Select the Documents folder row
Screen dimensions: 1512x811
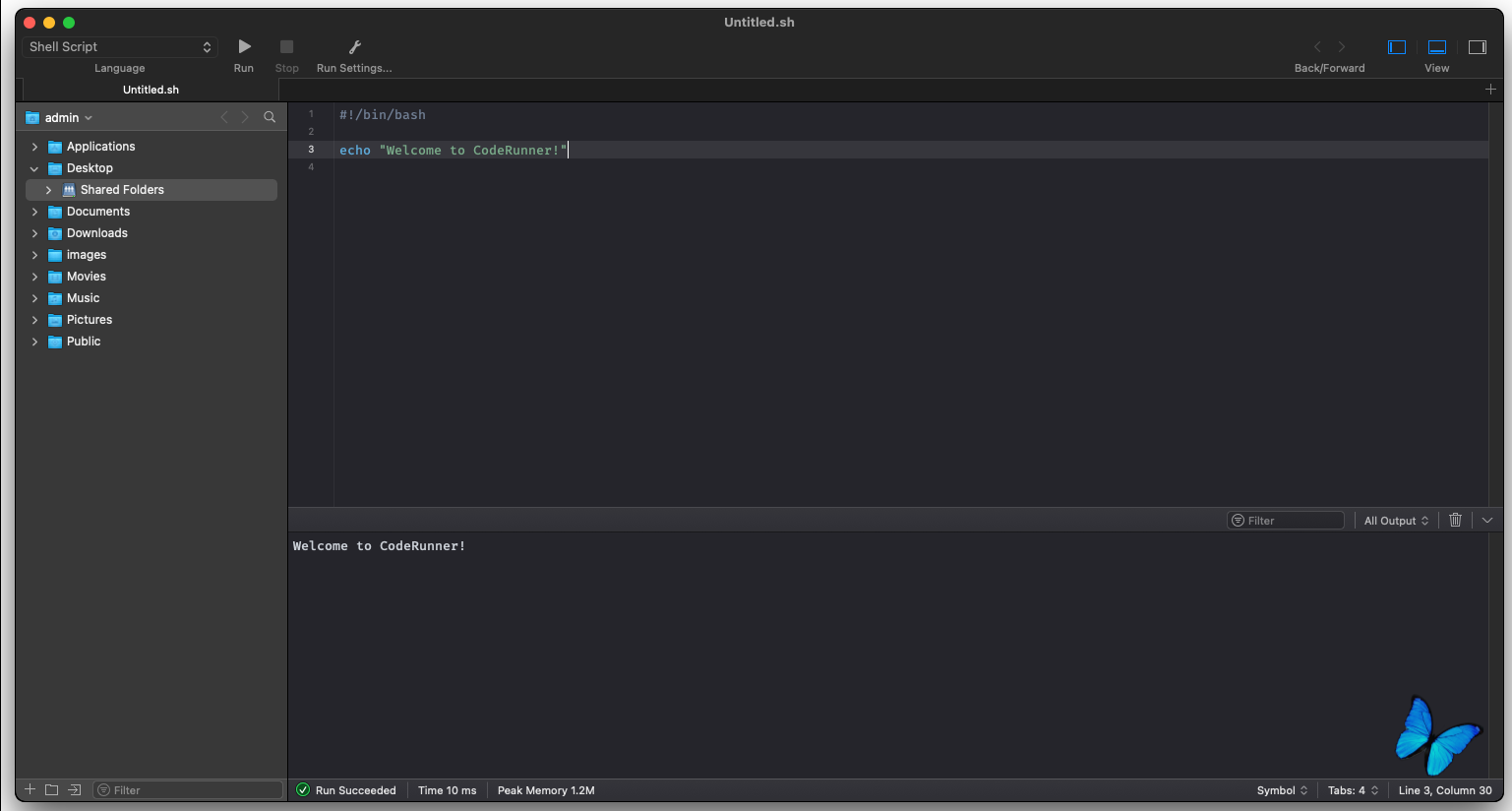pyautogui.click(x=151, y=212)
